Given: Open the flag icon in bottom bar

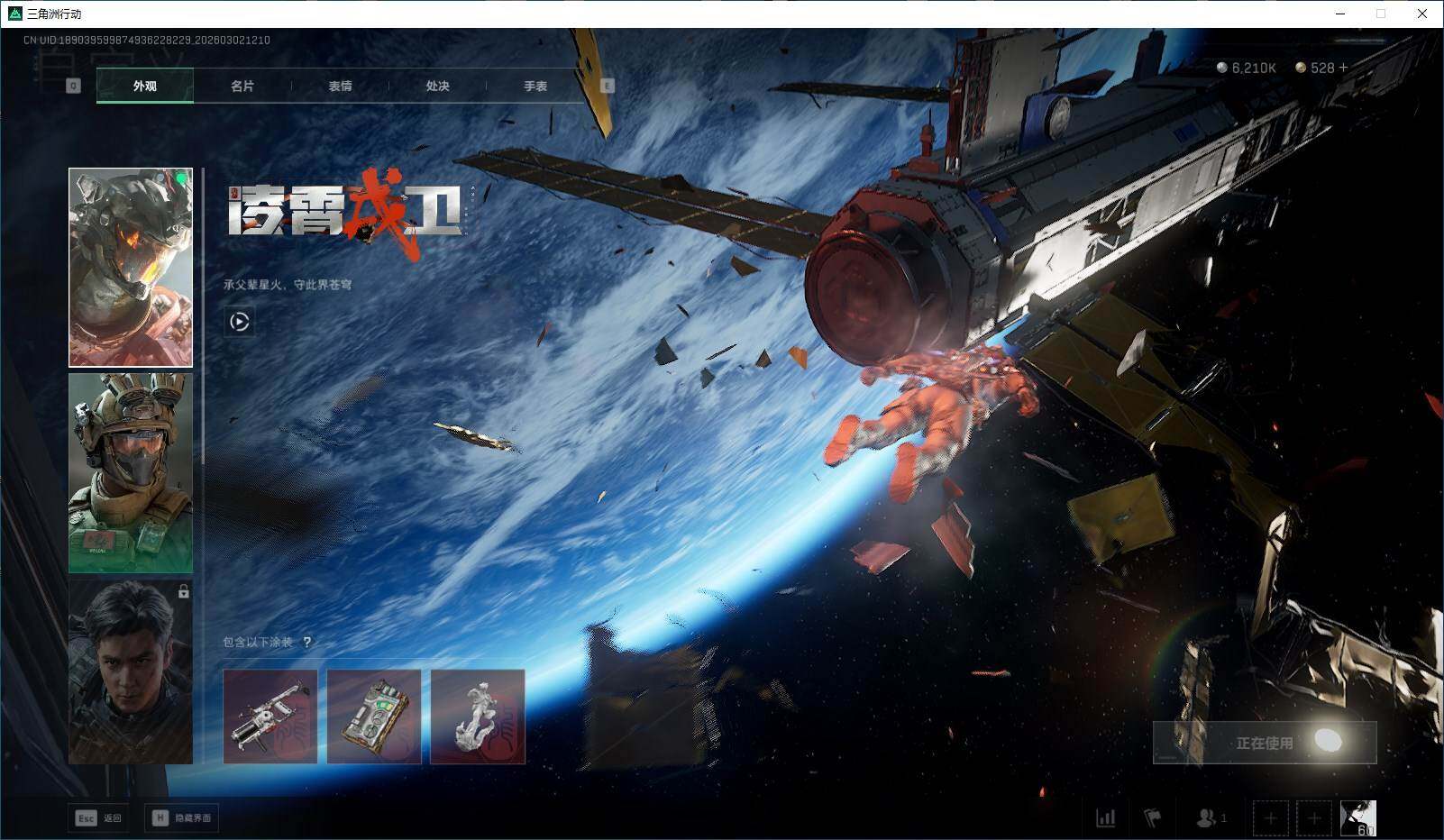Looking at the screenshot, I should [x=1152, y=818].
